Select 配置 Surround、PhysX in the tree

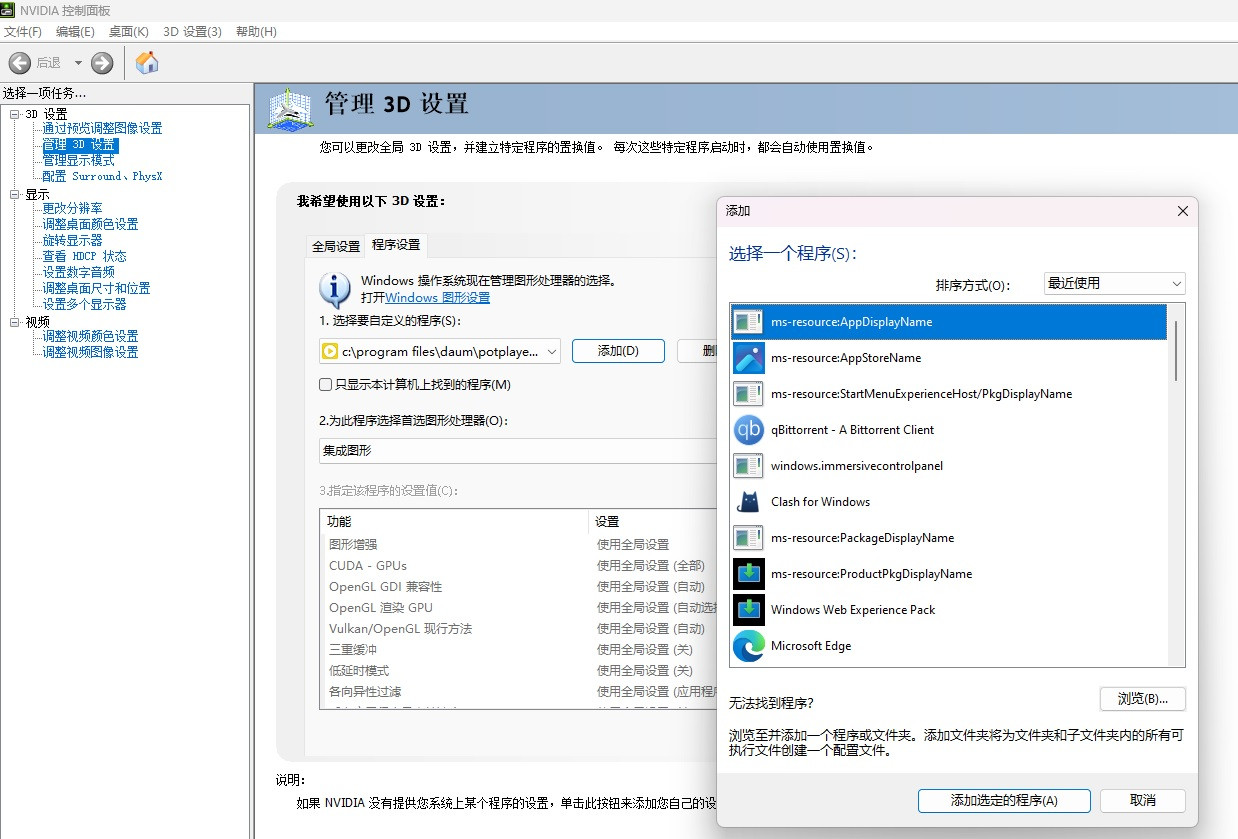click(x=102, y=176)
